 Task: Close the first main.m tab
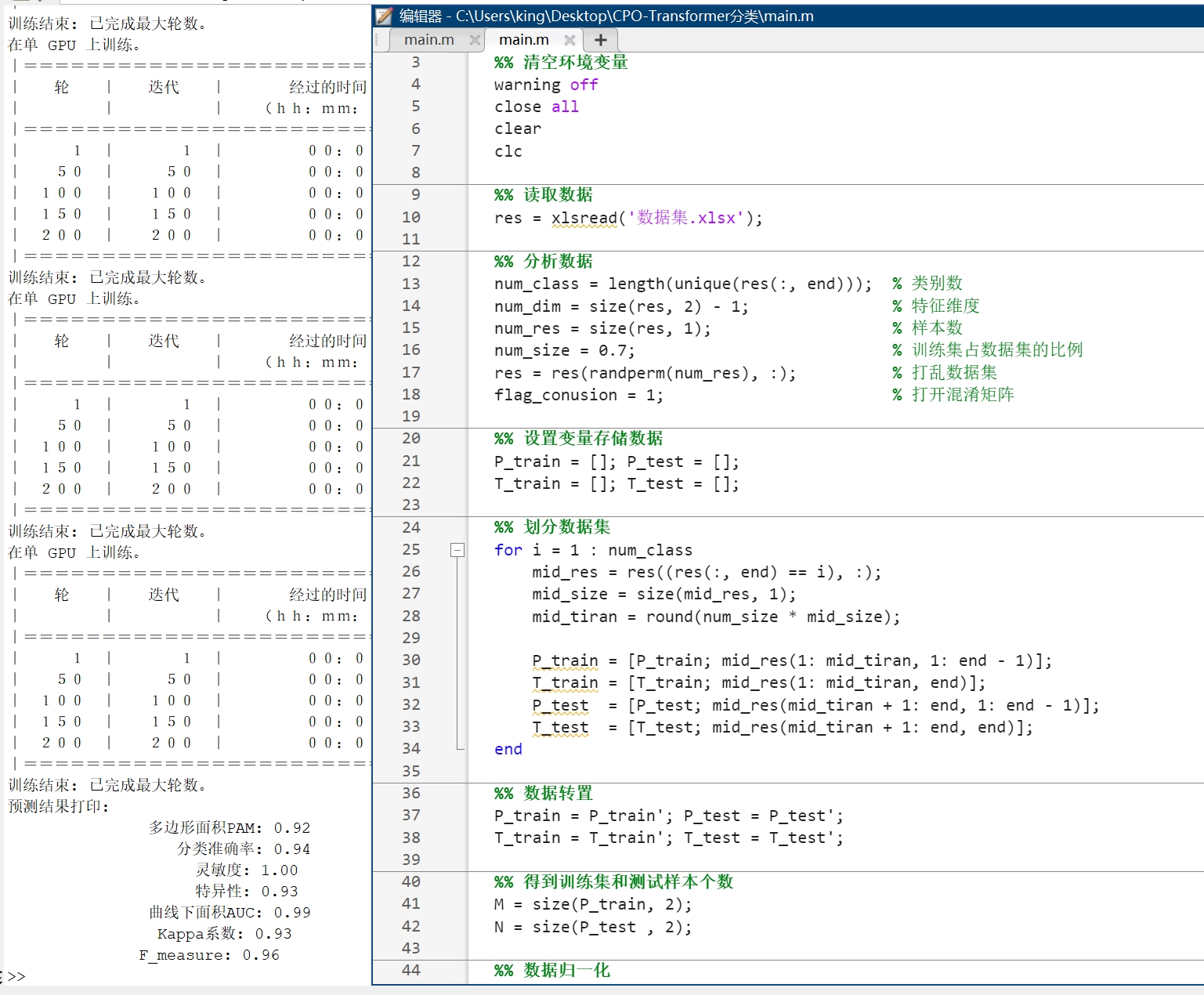tap(474, 40)
